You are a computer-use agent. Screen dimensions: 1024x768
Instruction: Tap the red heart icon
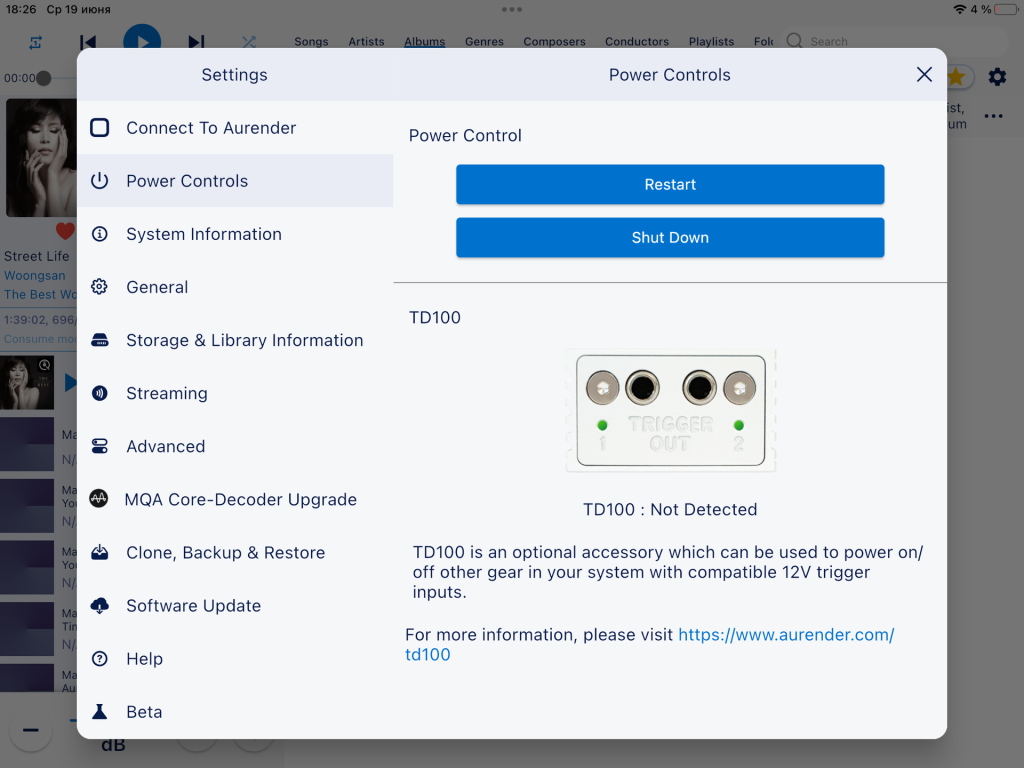click(x=65, y=231)
